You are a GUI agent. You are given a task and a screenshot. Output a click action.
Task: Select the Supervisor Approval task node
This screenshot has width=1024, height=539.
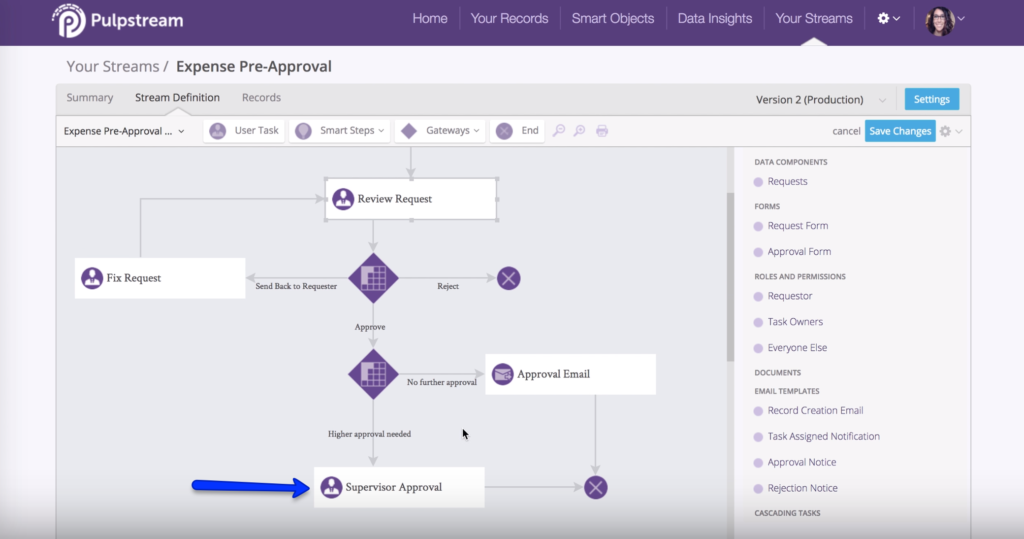pyautogui.click(x=399, y=487)
